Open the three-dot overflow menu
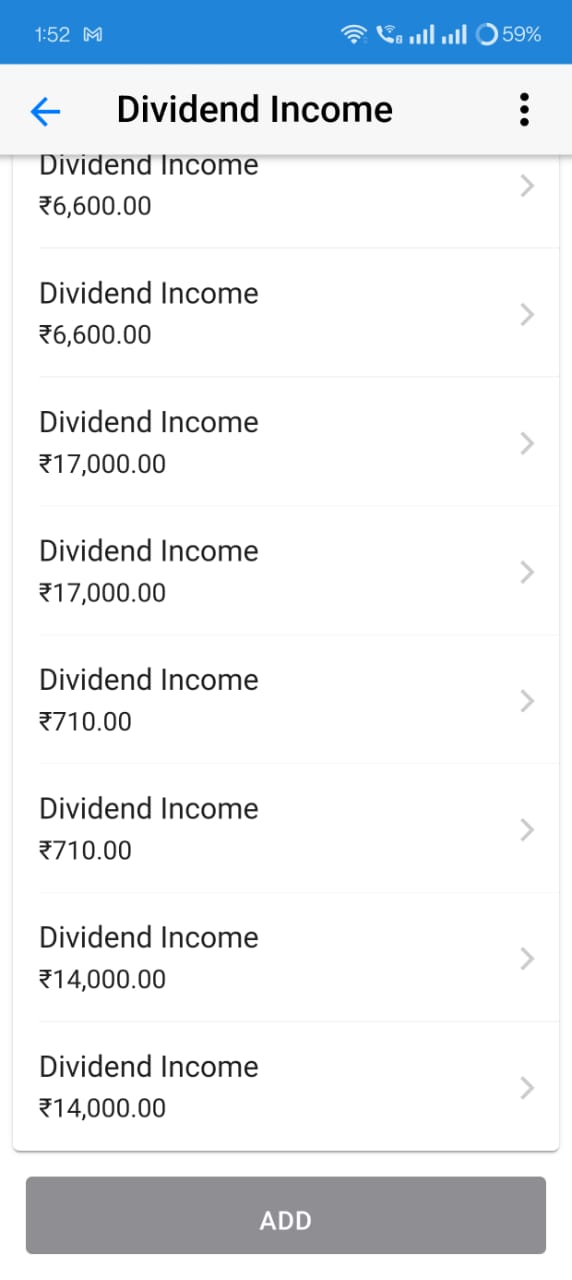The width and height of the screenshot is (572, 1280). click(x=523, y=110)
